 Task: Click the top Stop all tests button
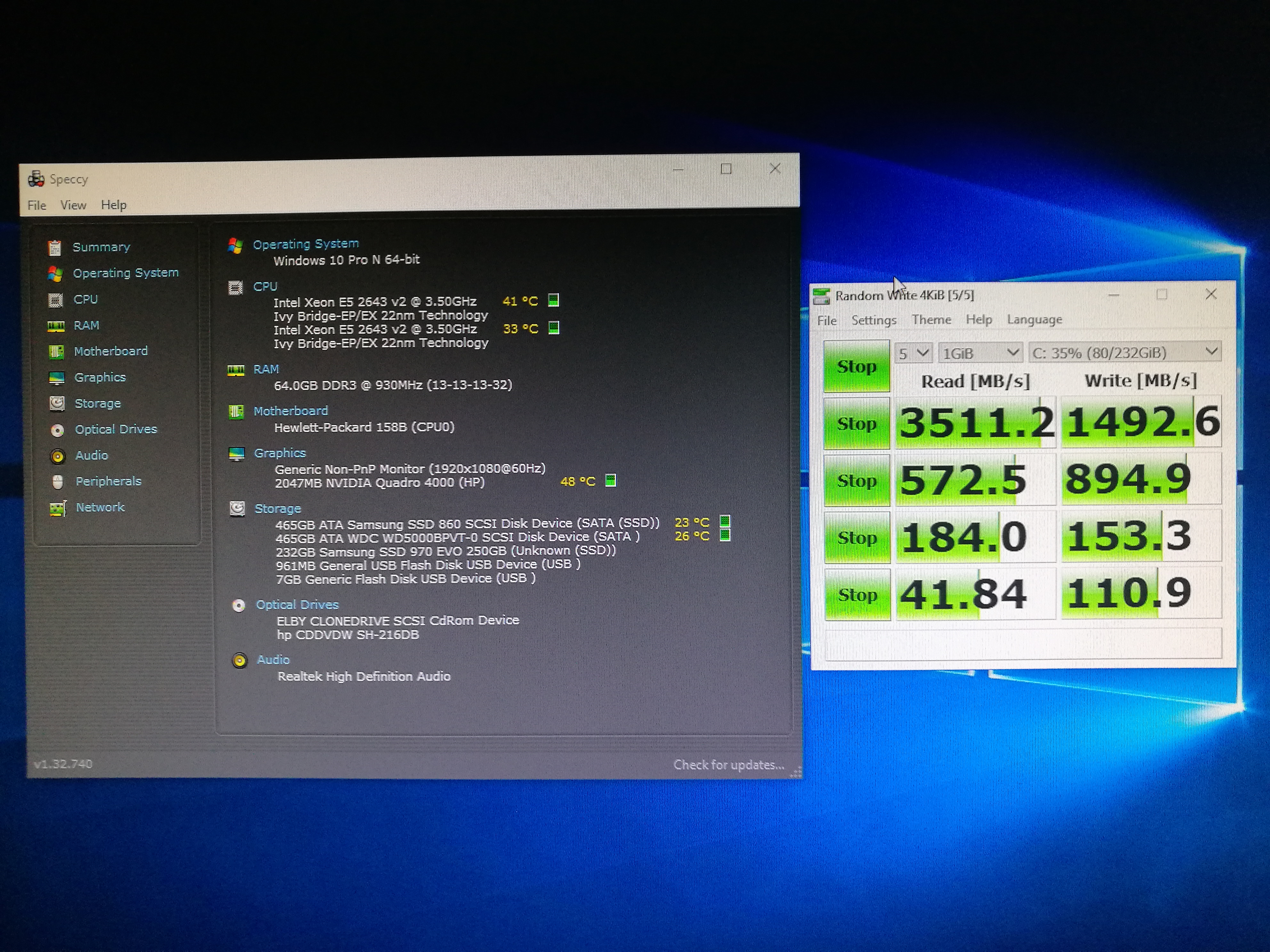click(x=856, y=366)
